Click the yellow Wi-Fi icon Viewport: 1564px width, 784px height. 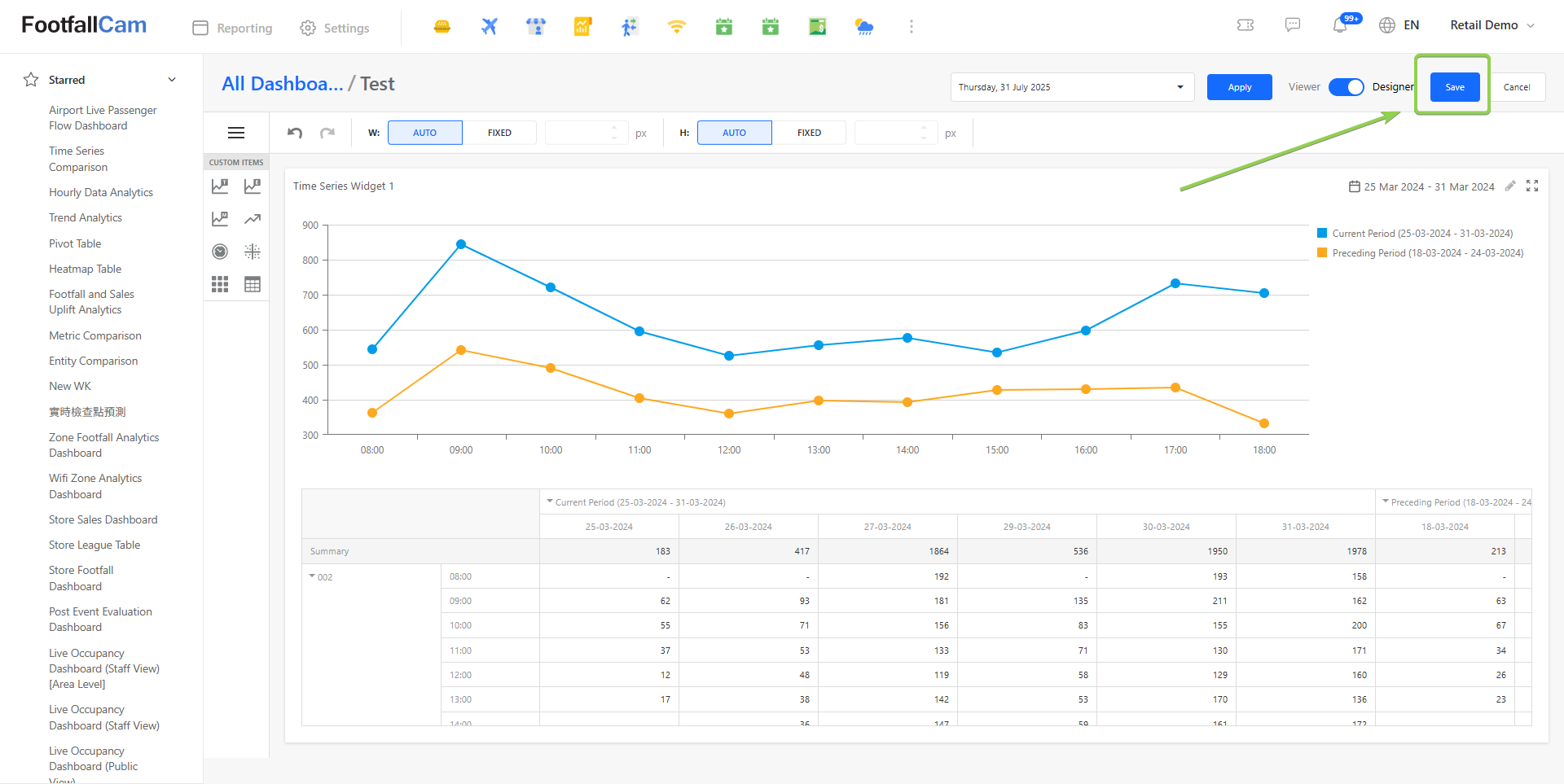click(676, 27)
